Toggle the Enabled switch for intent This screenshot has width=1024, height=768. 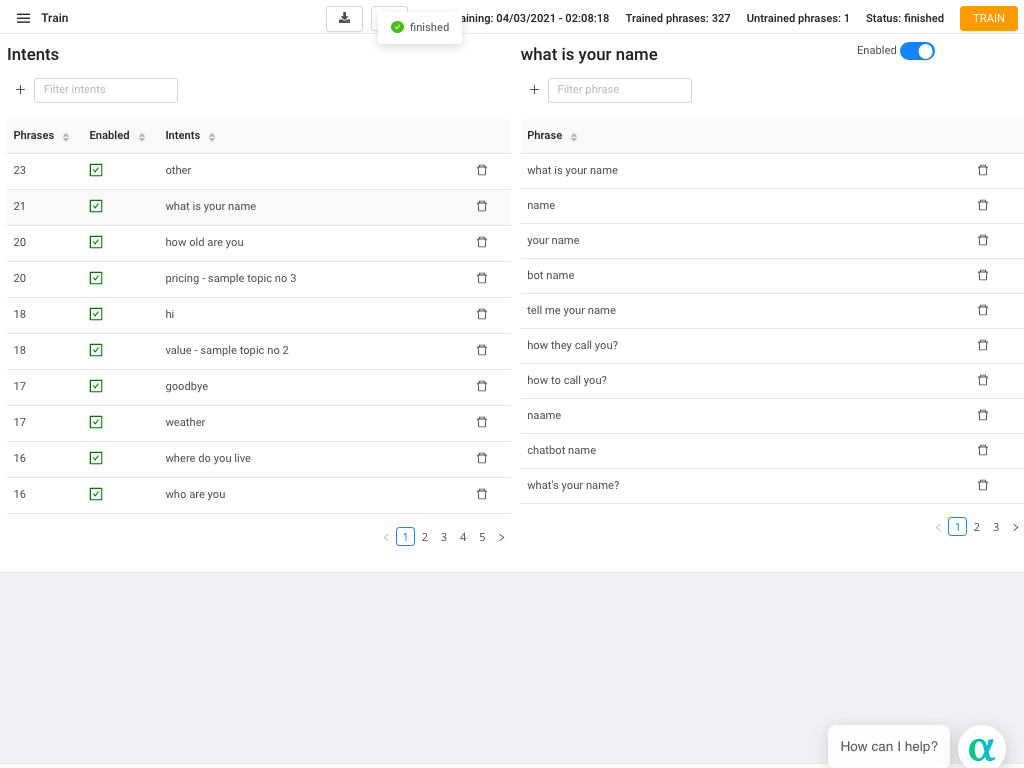(x=916, y=51)
